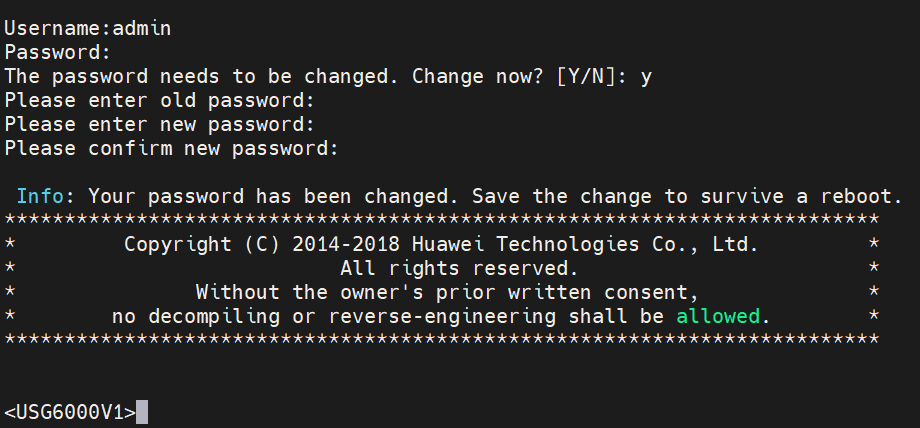This screenshot has height=428, width=920.
Task: Click the bottom asterisk border of the banner
Action: tap(442, 340)
